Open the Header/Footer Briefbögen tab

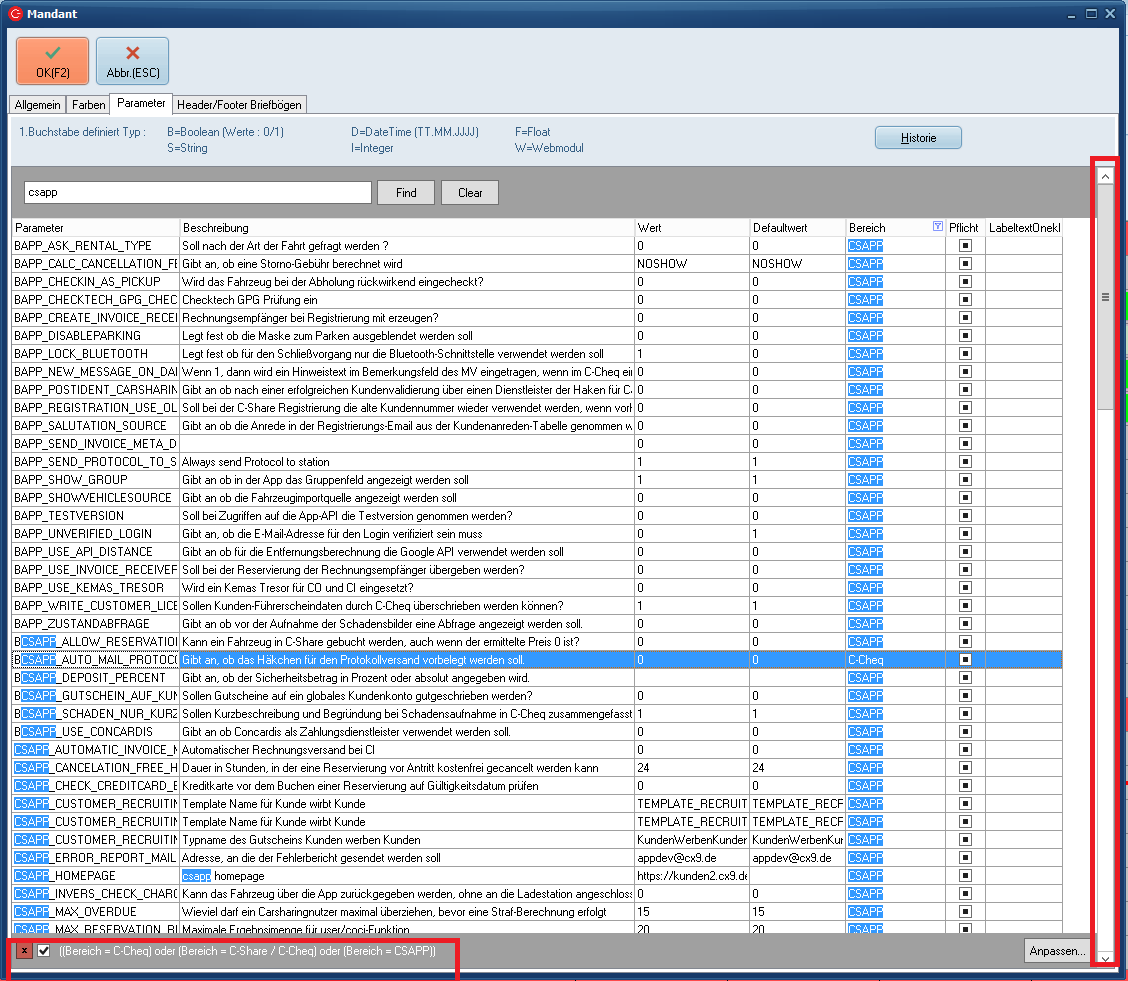238,105
